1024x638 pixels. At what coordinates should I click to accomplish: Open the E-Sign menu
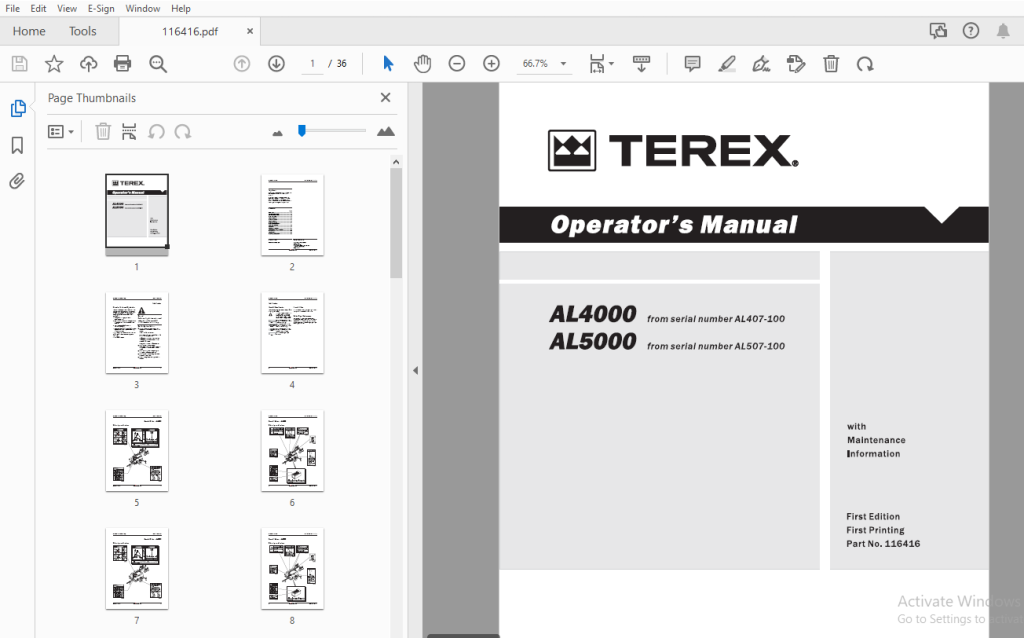pyautogui.click(x=101, y=8)
